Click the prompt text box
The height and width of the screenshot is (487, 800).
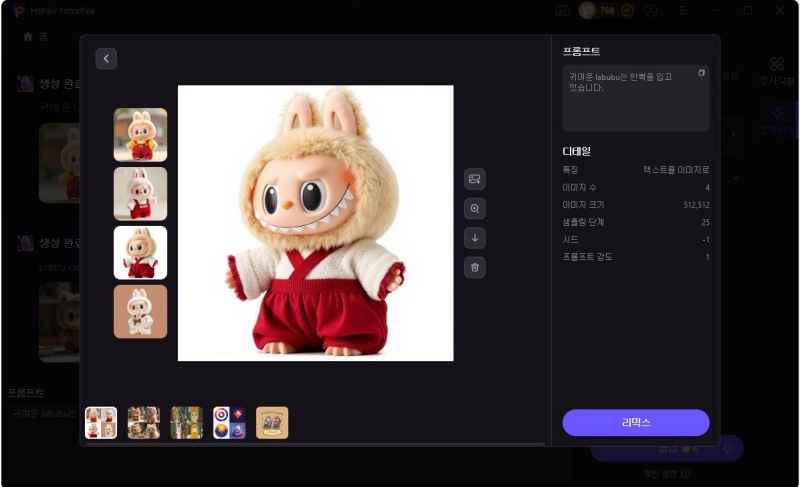pyautogui.click(x=636, y=98)
